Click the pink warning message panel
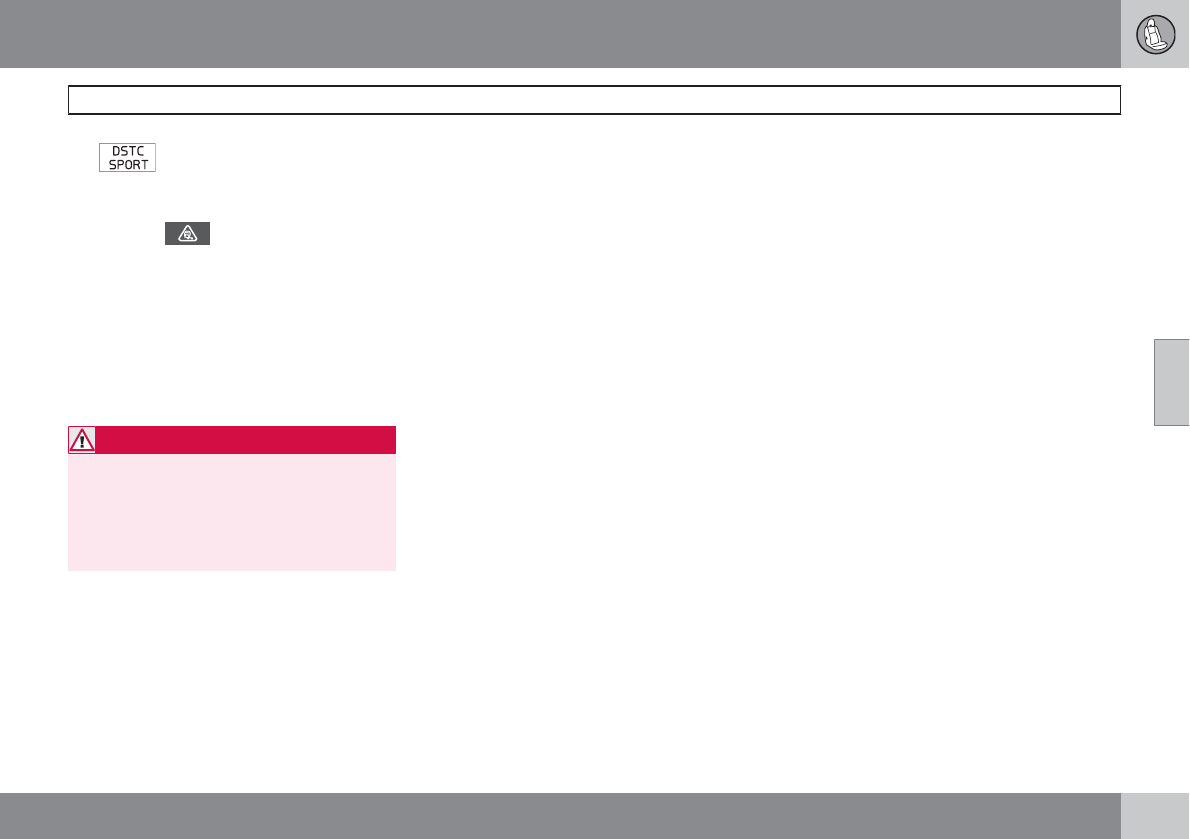This screenshot has width=1190, height=839. click(x=232, y=512)
